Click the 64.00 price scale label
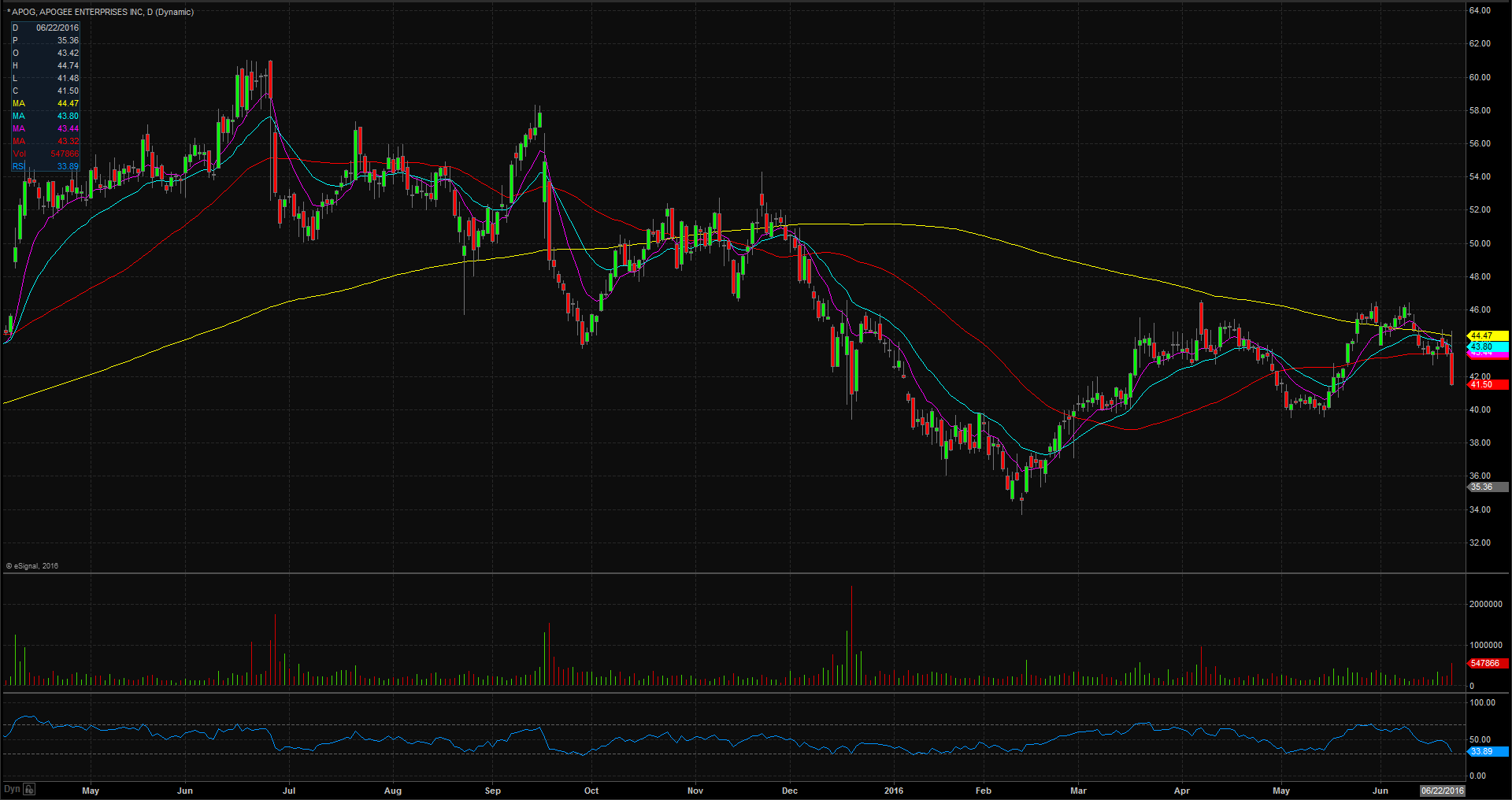 point(1480,10)
